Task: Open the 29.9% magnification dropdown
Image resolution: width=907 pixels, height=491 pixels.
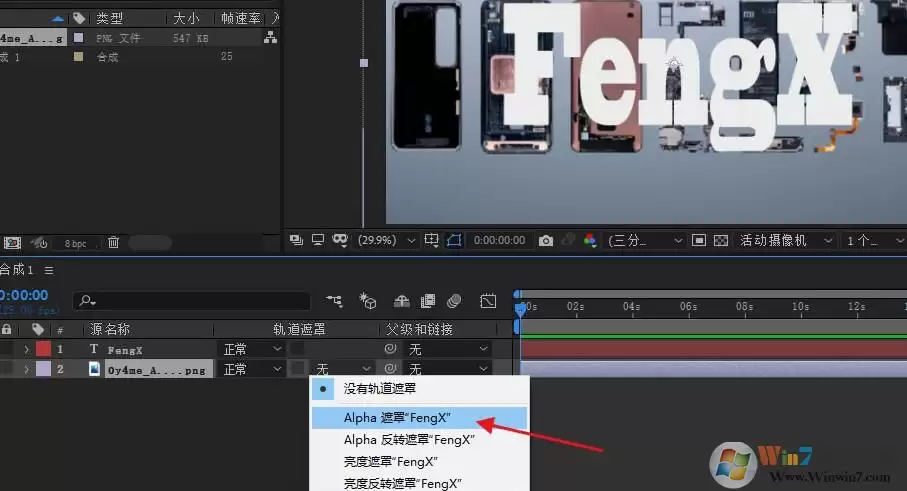Action: pos(386,241)
